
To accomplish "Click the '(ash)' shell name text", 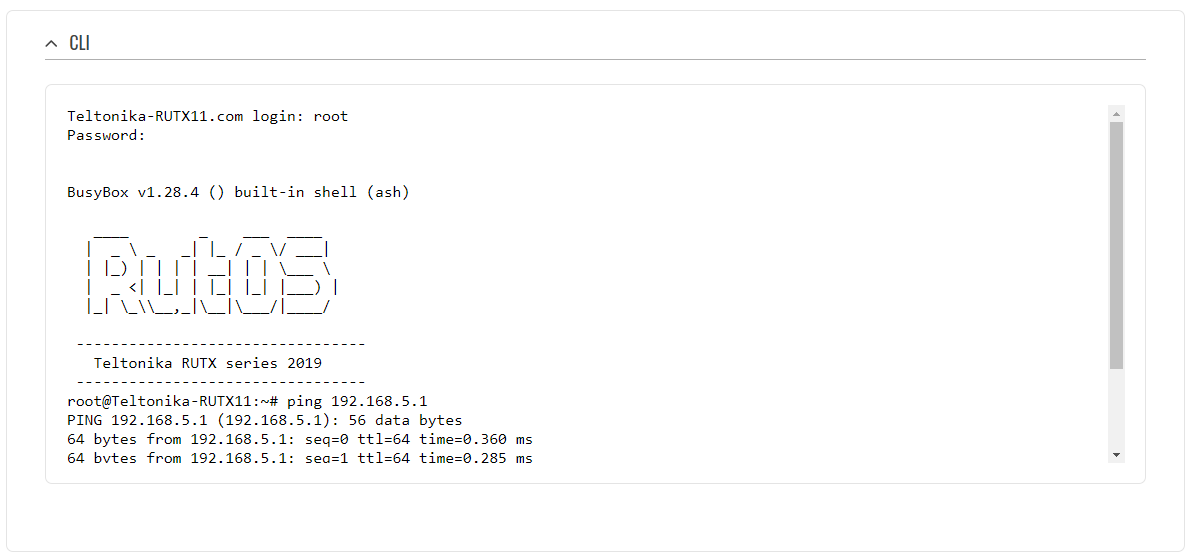I will point(388,192).
